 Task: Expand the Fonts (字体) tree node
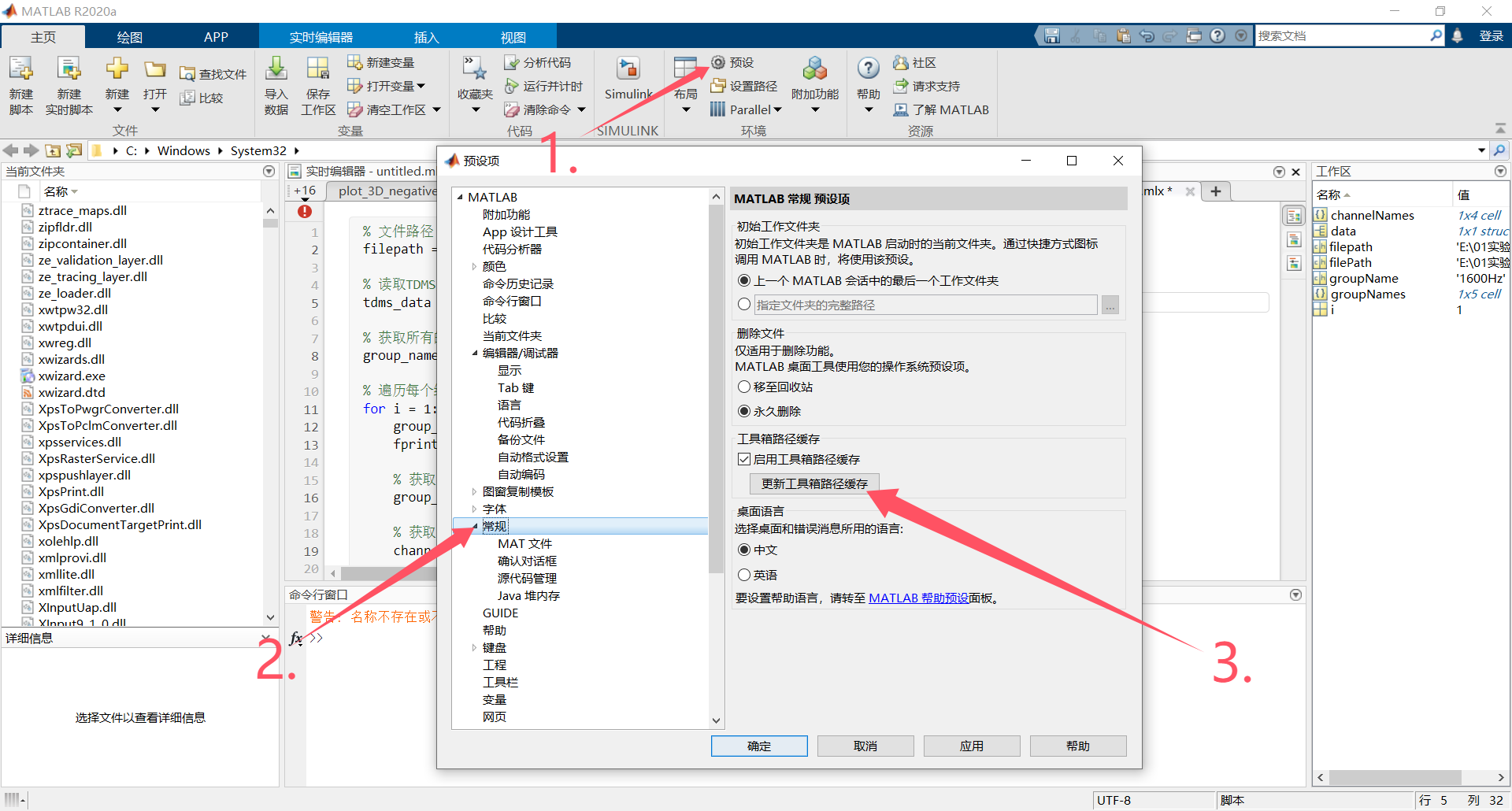pyautogui.click(x=474, y=509)
